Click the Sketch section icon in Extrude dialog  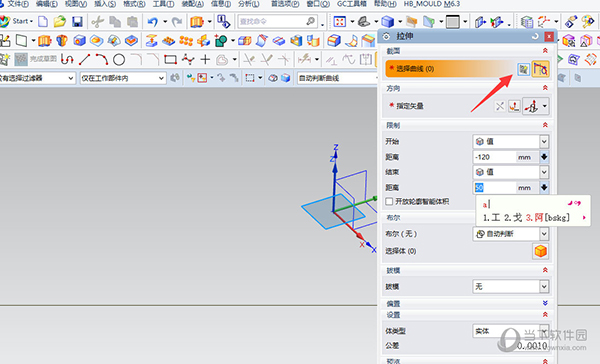tap(523, 69)
